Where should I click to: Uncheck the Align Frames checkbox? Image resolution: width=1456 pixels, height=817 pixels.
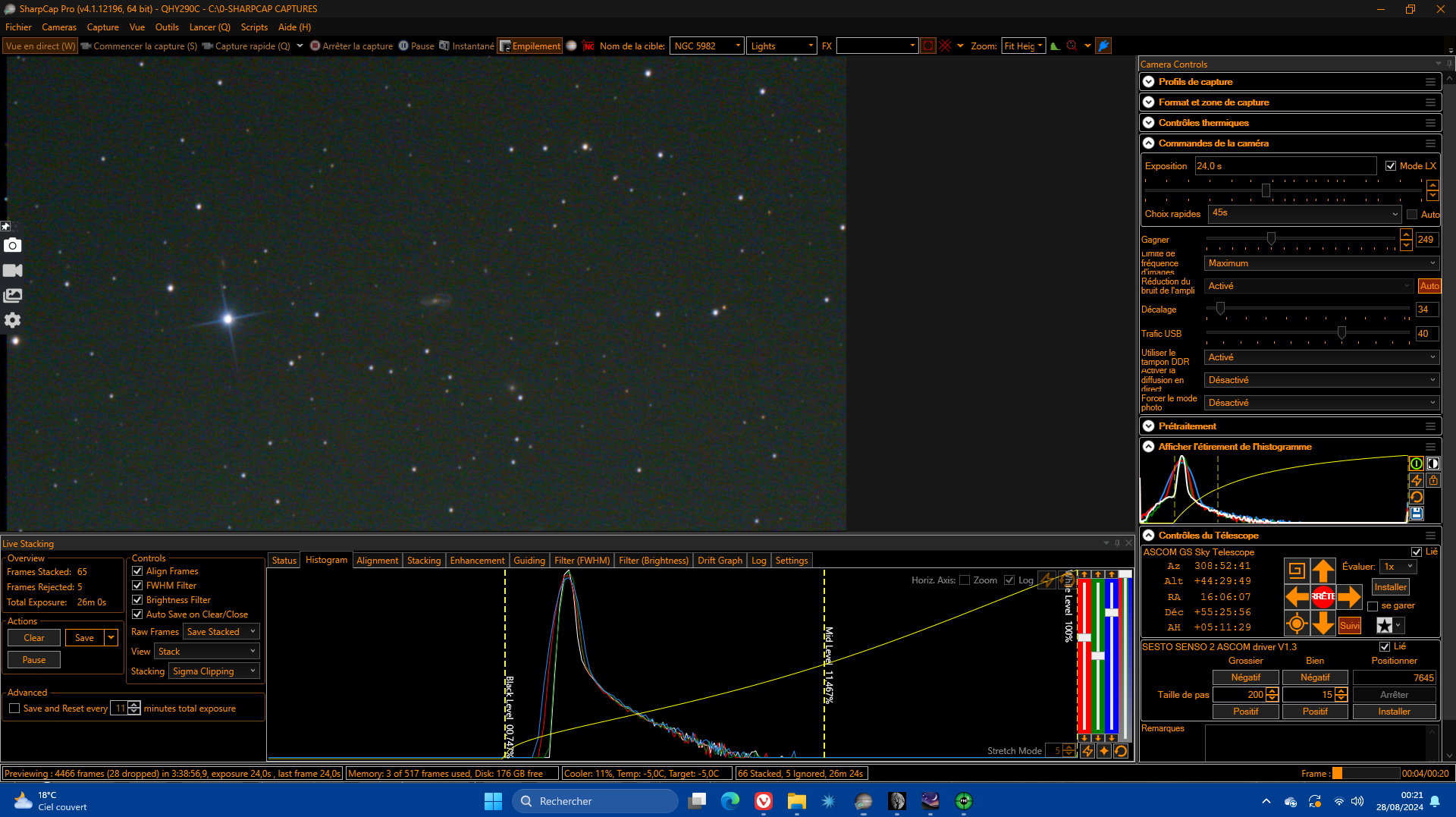tap(137, 571)
